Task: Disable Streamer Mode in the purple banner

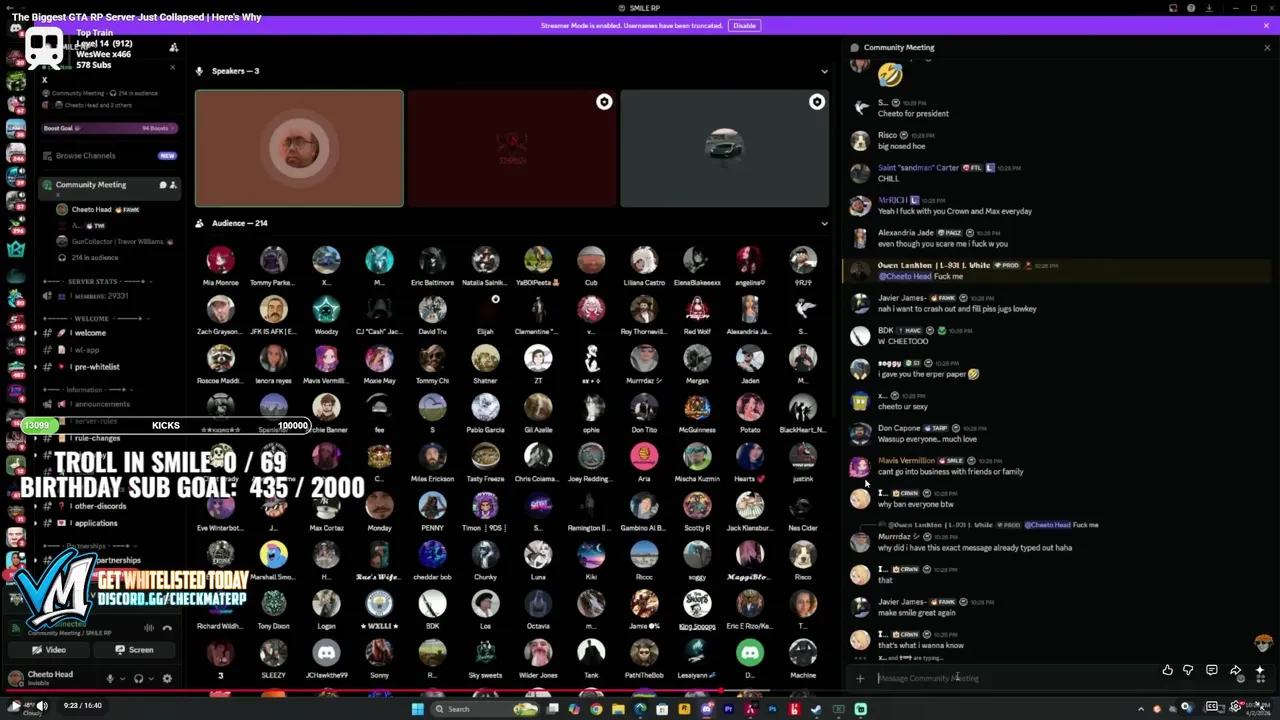Action: 744,25
